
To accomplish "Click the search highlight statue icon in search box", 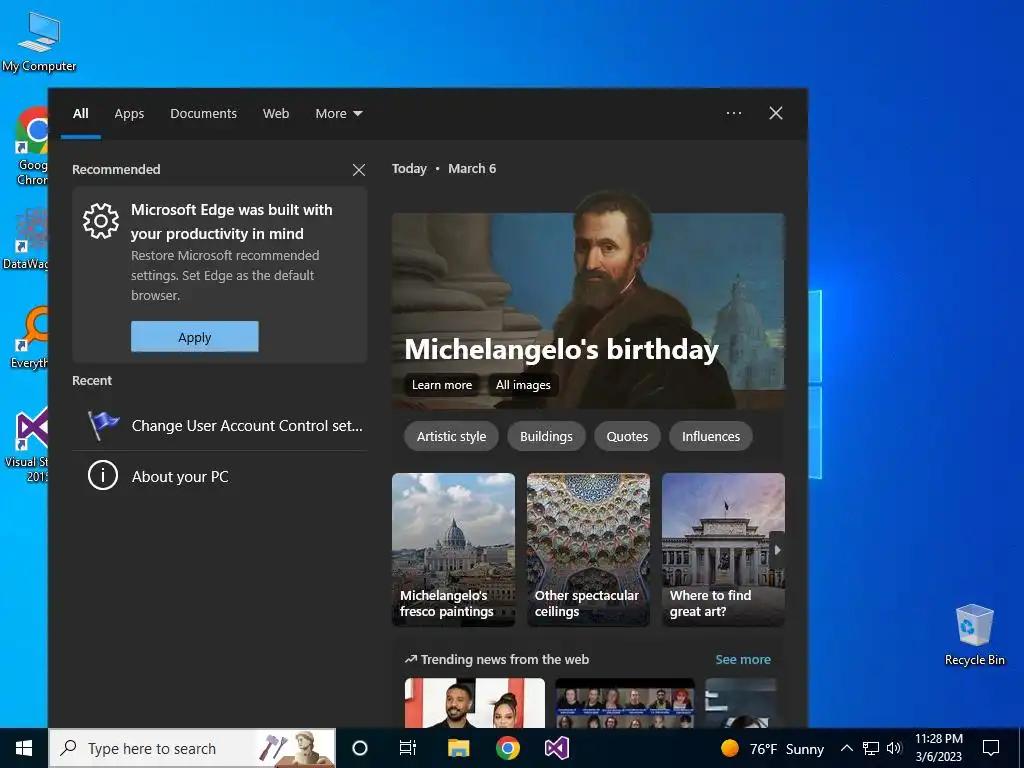I will (294, 748).
